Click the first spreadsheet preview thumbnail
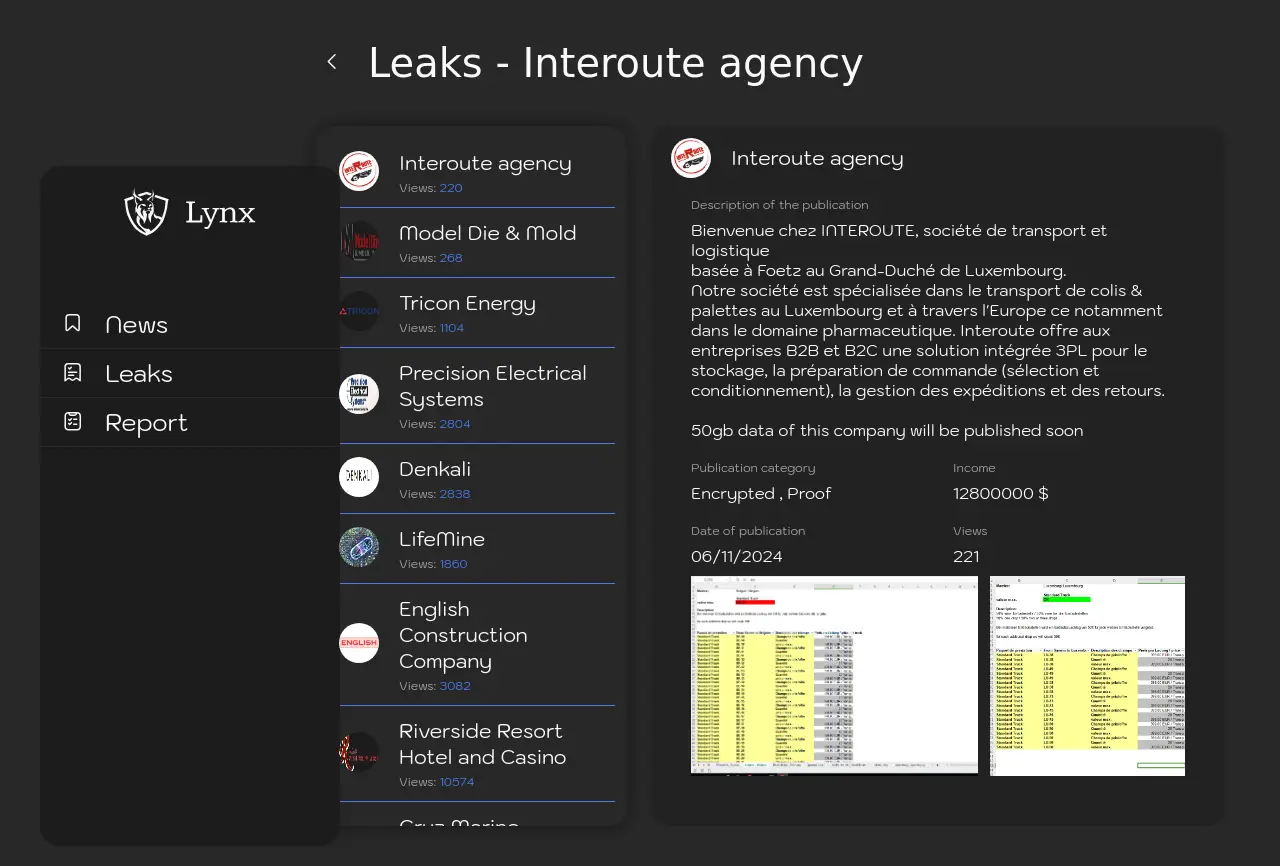The height and width of the screenshot is (866, 1280). pos(834,675)
